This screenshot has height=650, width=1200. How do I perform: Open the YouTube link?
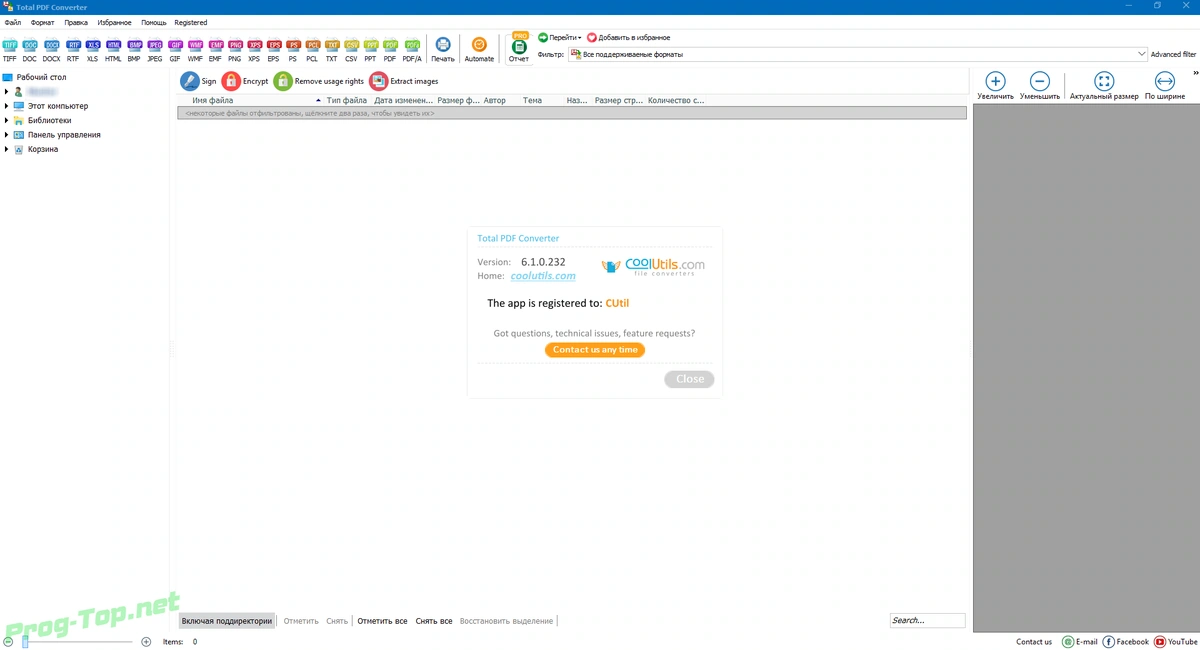point(1175,642)
